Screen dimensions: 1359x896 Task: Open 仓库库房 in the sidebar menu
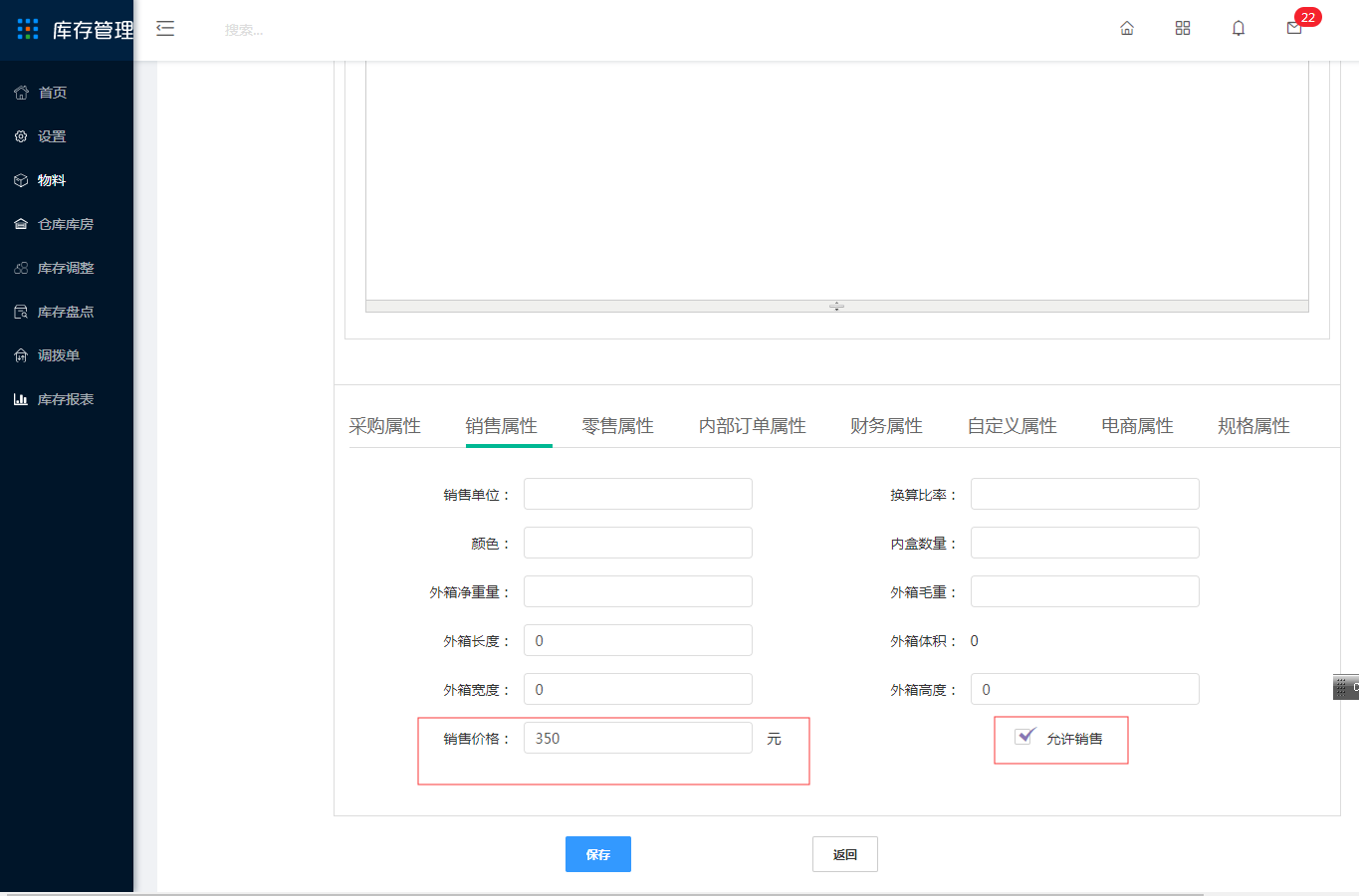(67, 224)
